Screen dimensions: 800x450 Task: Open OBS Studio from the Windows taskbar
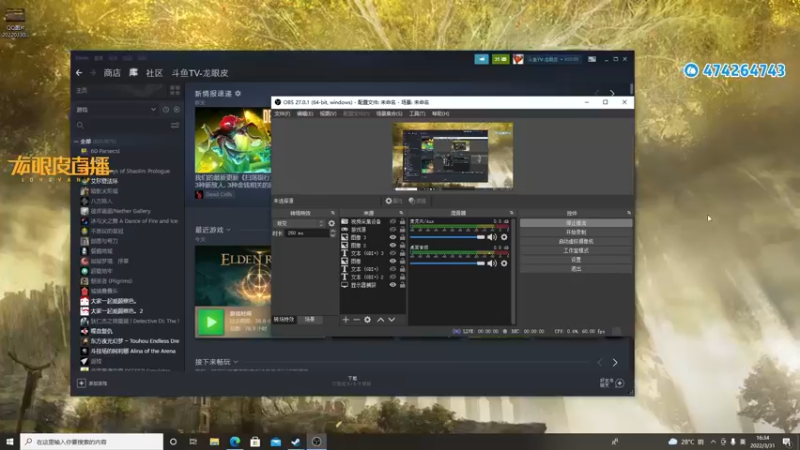coord(316,441)
